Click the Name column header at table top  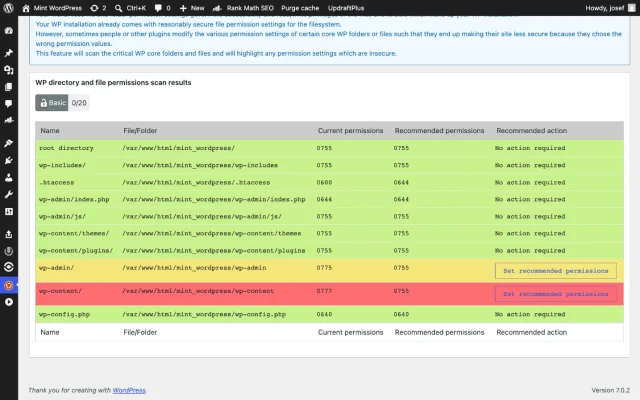pyautogui.click(x=50, y=131)
